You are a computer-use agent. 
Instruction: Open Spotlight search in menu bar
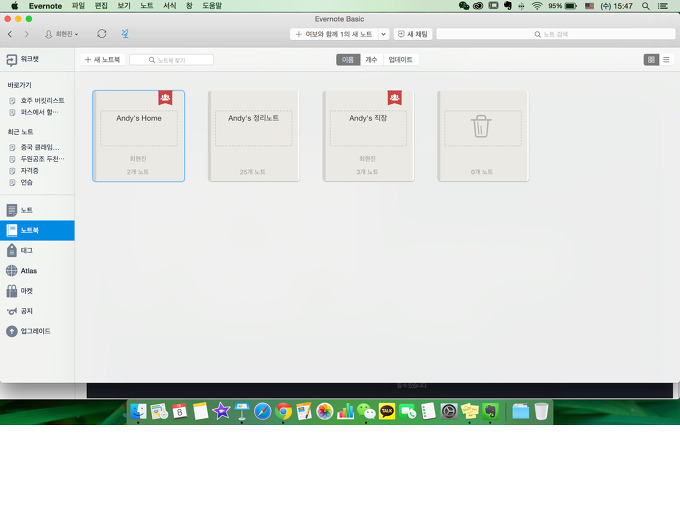point(645,6)
